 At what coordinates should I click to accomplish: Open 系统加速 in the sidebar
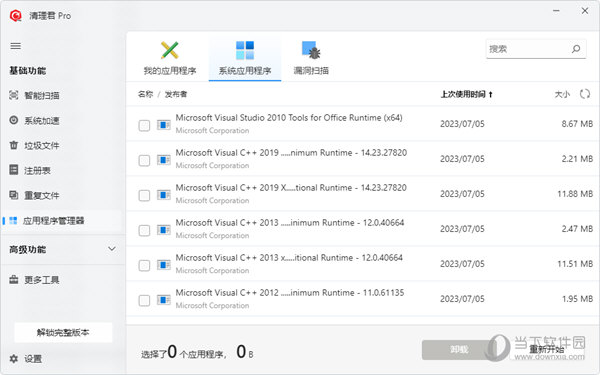point(61,121)
